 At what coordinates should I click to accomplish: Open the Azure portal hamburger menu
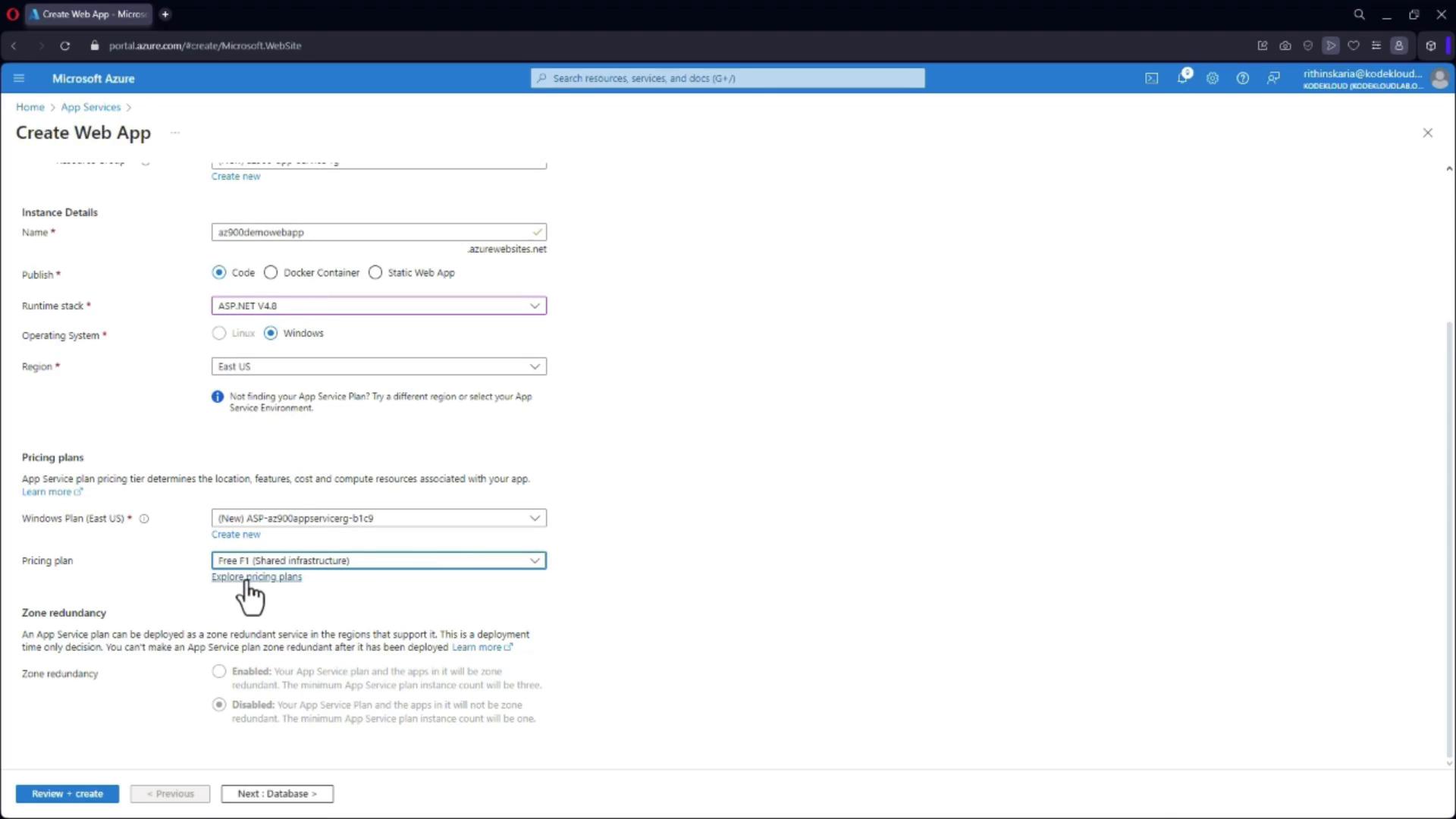point(20,78)
